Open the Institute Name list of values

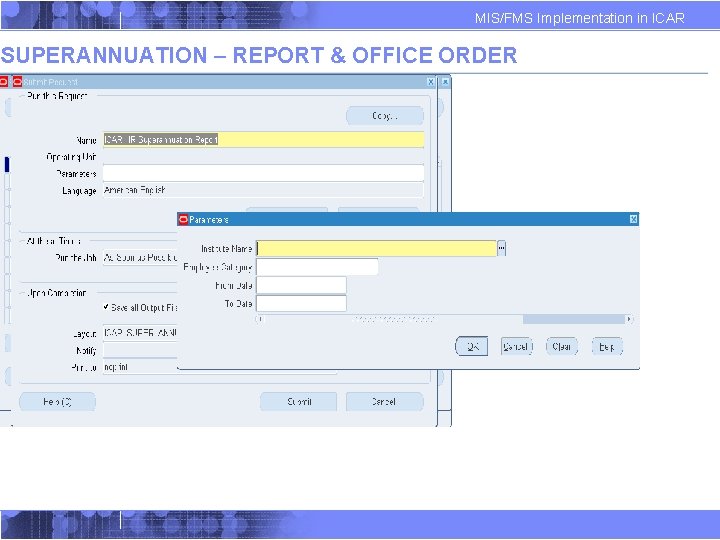click(x=501, y=248)
